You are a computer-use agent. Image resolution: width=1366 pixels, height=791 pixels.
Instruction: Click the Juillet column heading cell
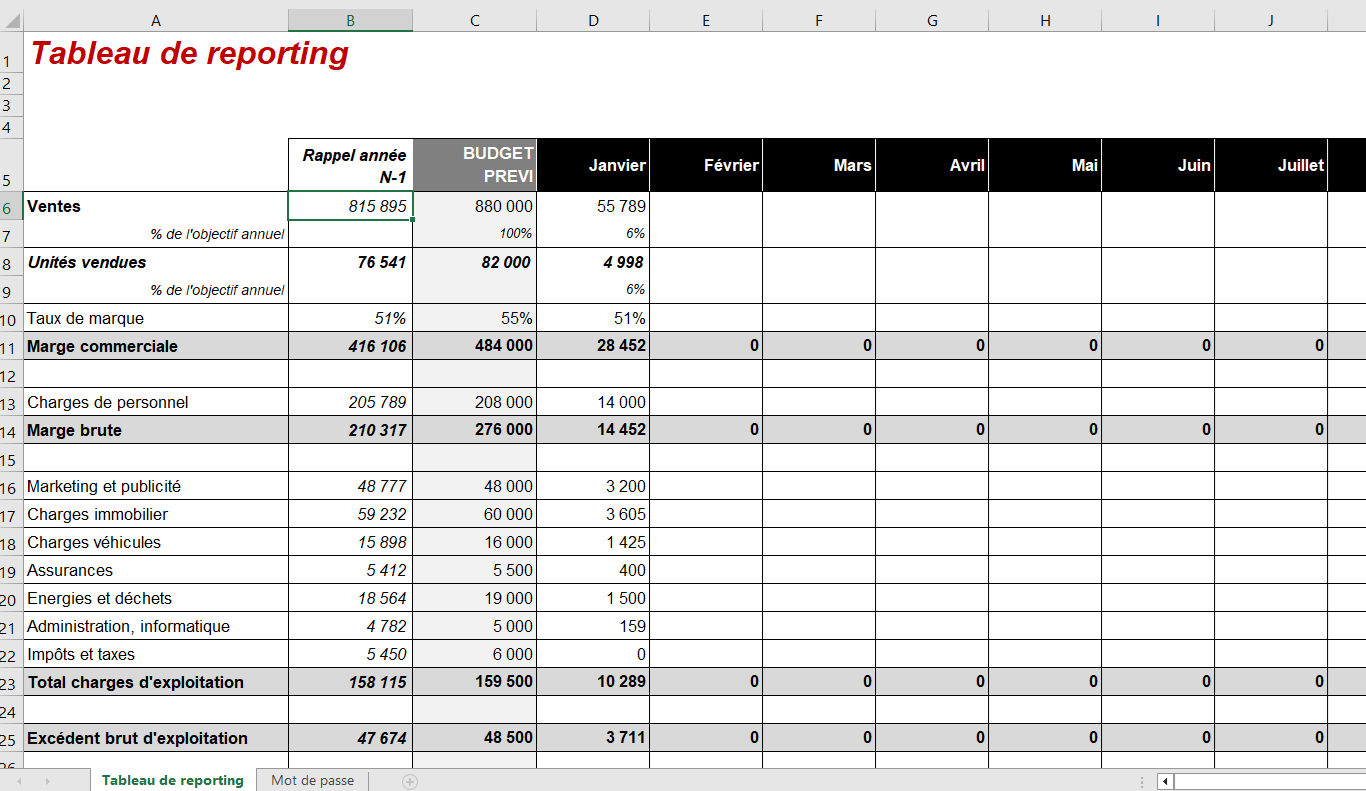click(x=1271, y=165)
